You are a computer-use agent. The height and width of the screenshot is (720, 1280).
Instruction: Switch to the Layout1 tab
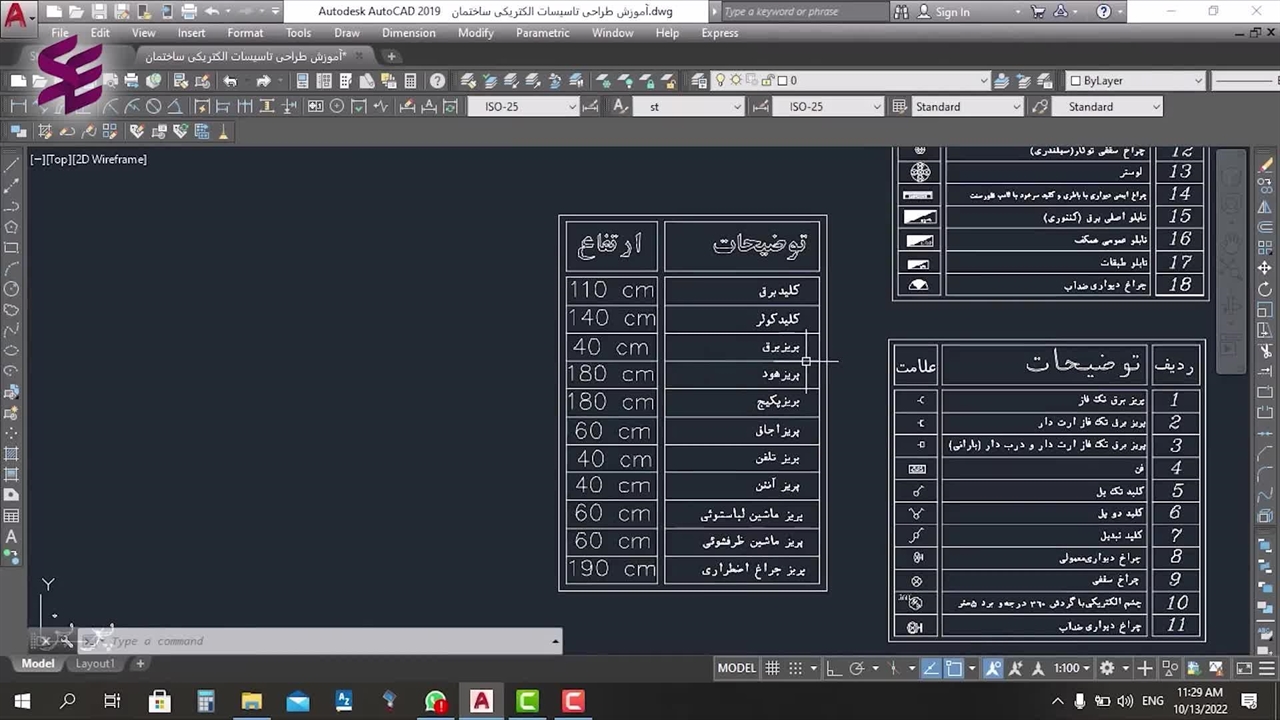coord(95,664)
